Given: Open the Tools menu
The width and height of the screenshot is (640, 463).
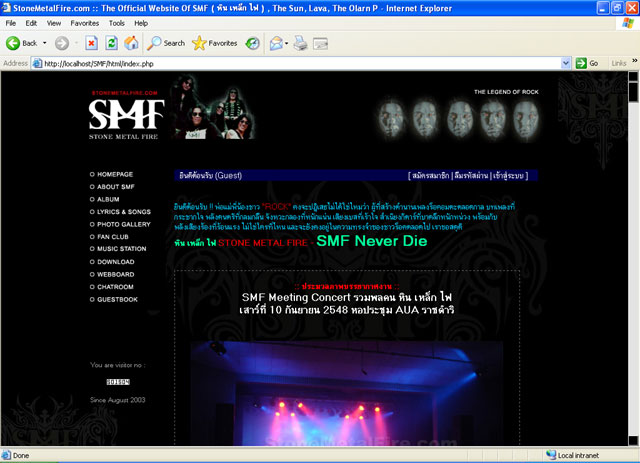Looking at the screenshot, I should pos(116,23).
